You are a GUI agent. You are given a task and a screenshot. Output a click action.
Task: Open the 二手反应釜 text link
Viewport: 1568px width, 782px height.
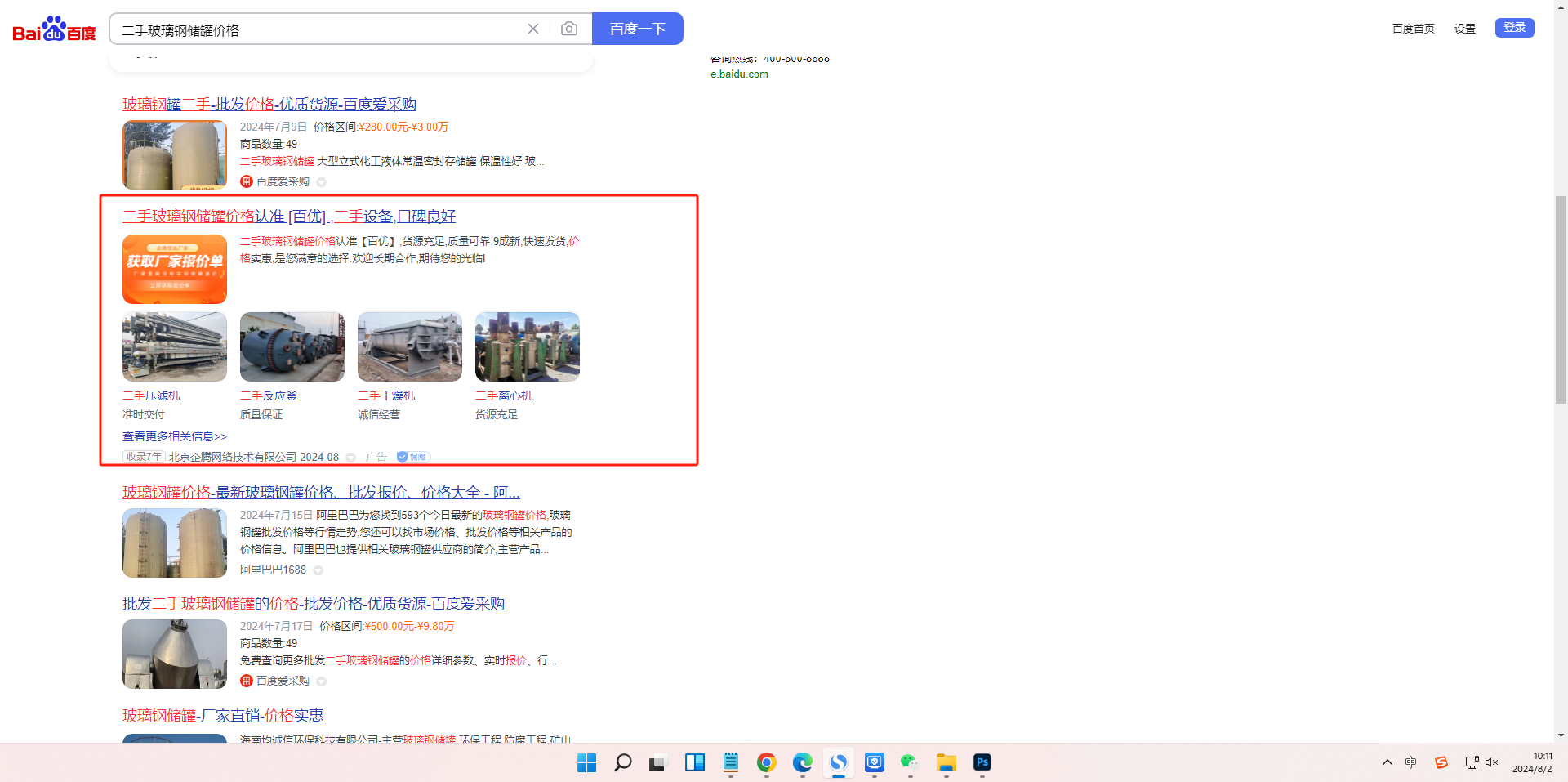point(269,395)
